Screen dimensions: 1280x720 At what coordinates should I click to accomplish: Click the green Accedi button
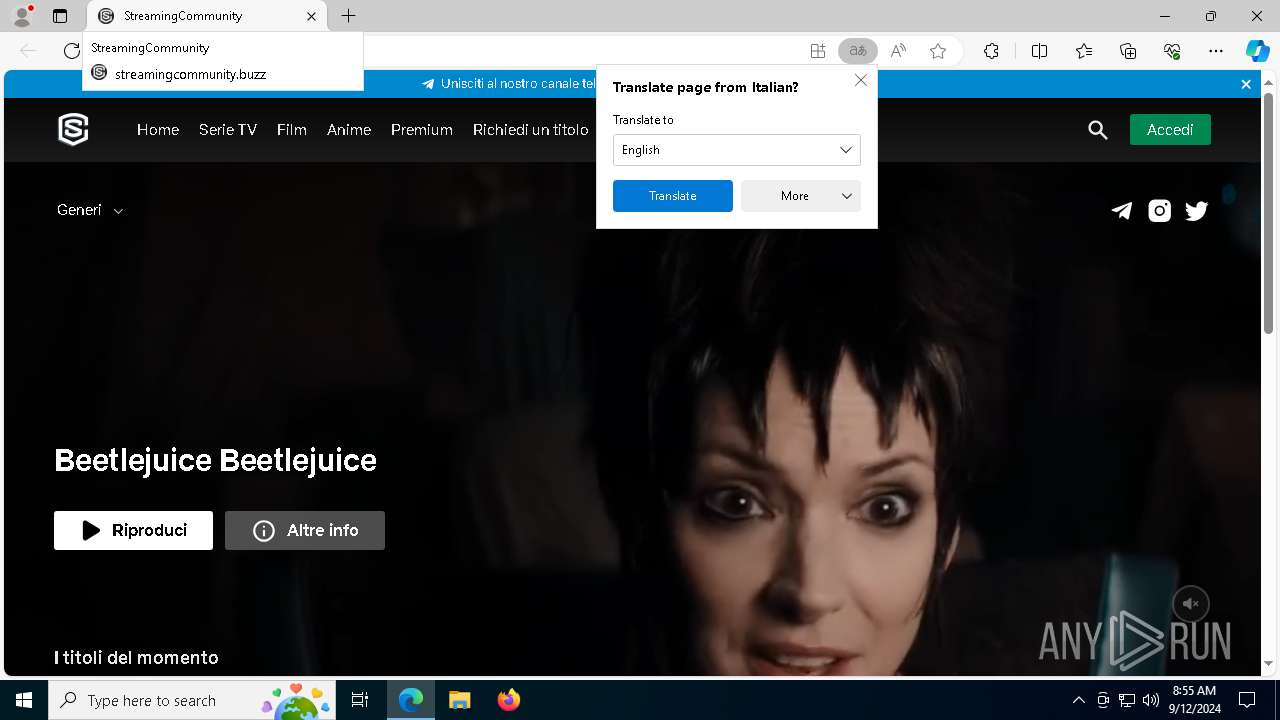pyautogui.click(x=1170, y=130)
